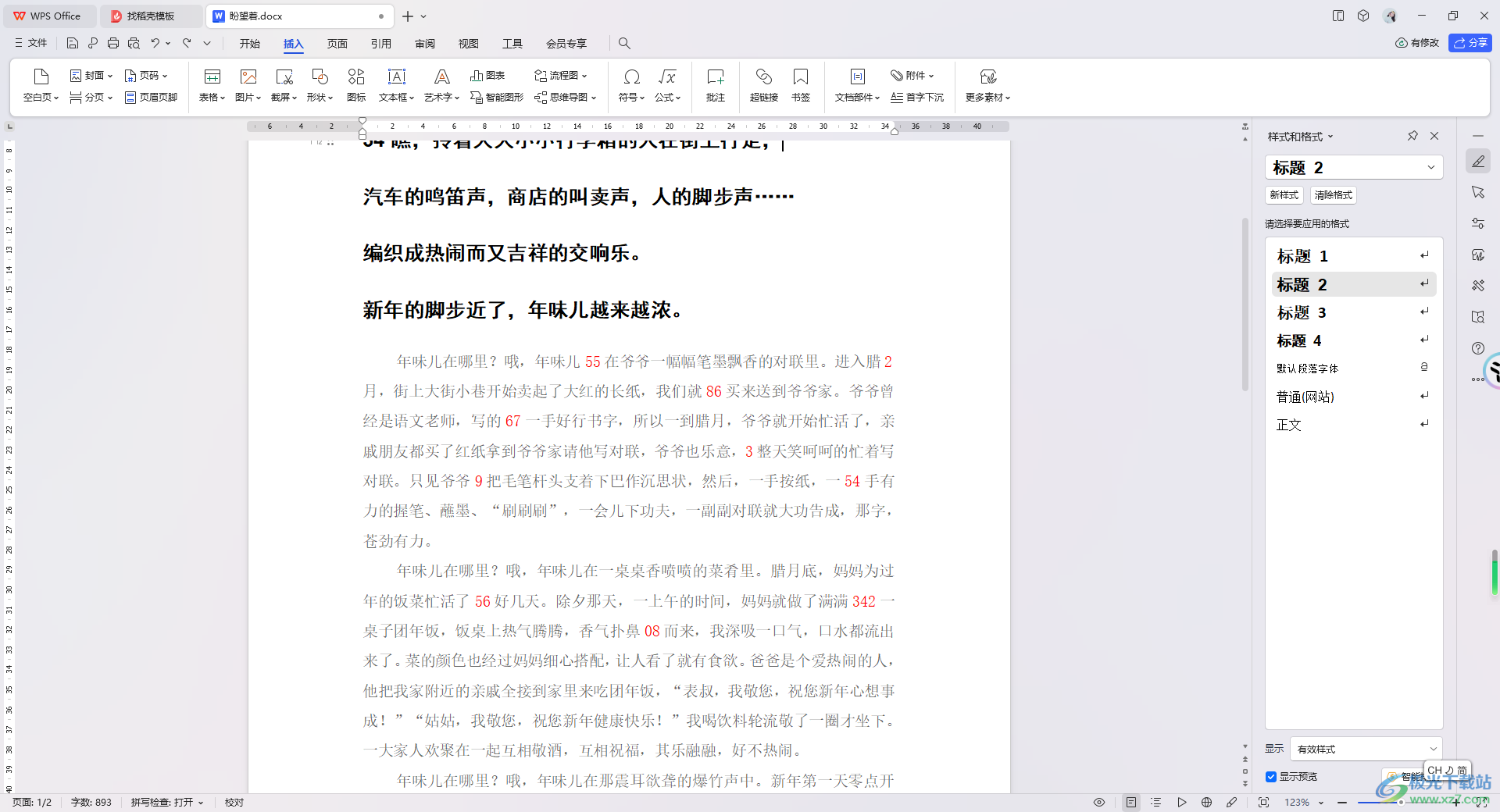Apply the 标题 1 style from list
This screenshot has width=1500, height=812.
pos(1354,256)
